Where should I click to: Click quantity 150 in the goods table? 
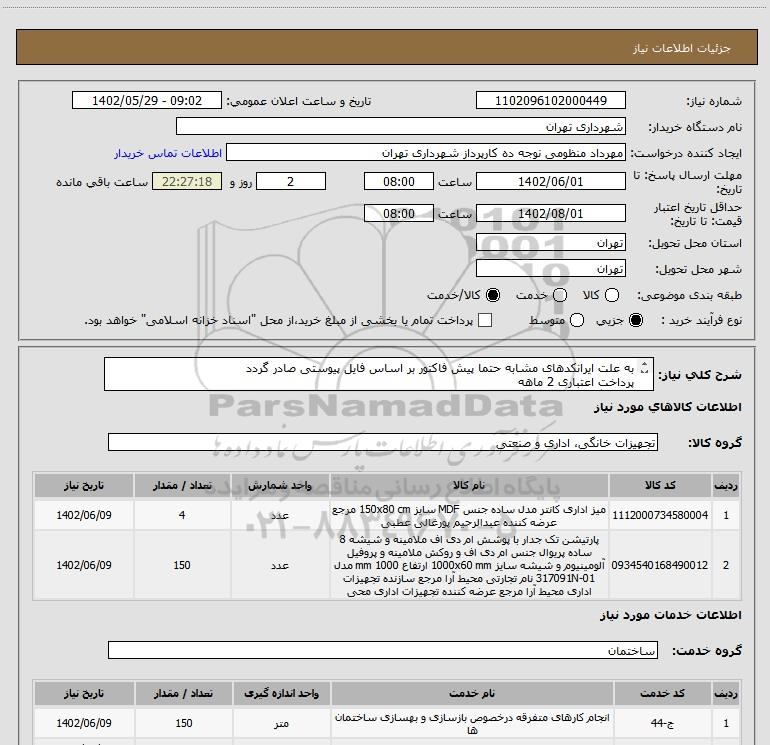tap(182, 565)
